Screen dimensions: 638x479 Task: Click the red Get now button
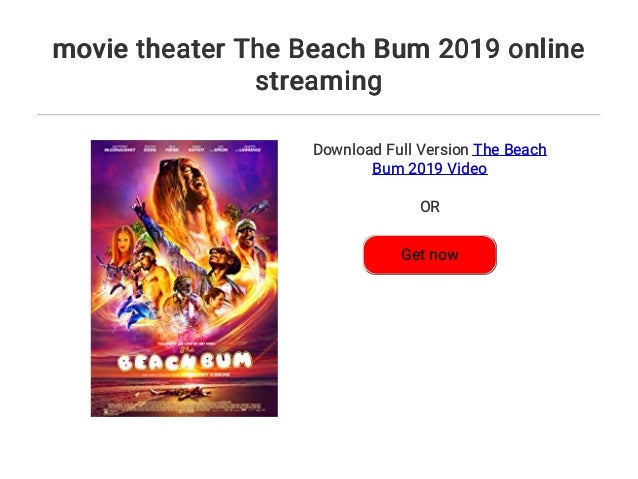click(429, 255)
